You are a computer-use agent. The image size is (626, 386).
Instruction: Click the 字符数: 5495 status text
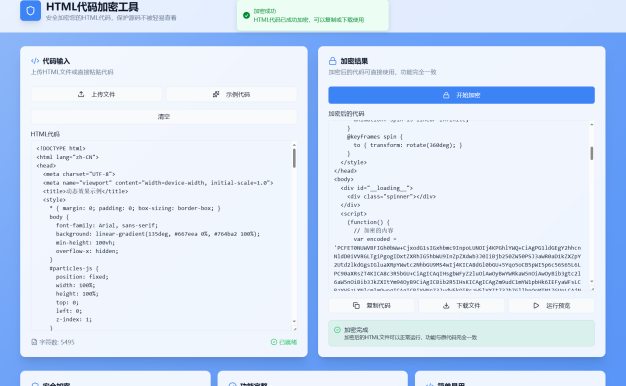[x=57, y=342]
